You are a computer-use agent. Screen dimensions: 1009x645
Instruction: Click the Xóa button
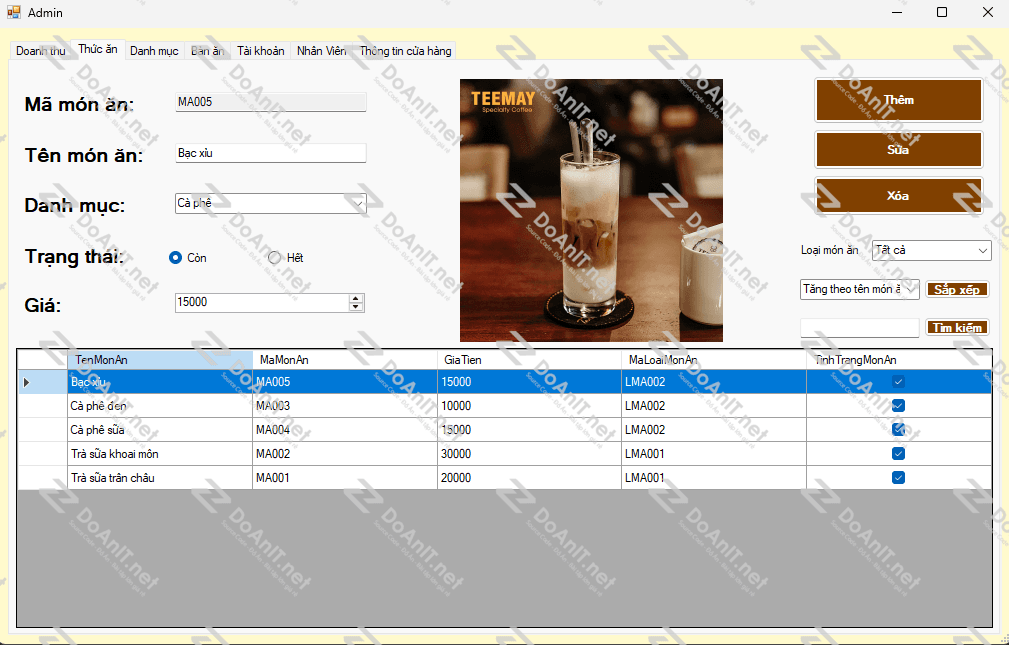(x=898, y=196)
